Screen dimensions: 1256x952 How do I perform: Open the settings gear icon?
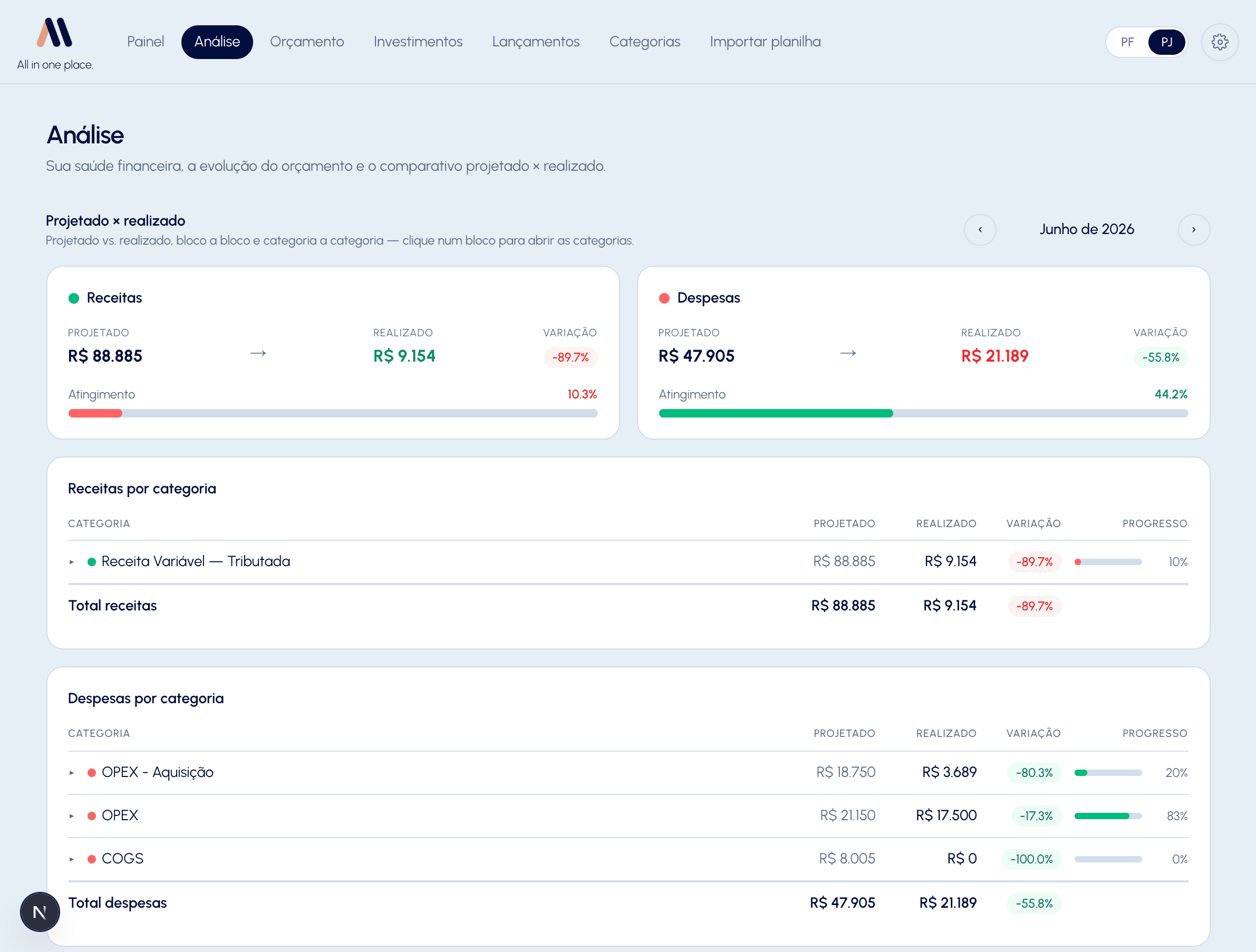(1219, 42)
